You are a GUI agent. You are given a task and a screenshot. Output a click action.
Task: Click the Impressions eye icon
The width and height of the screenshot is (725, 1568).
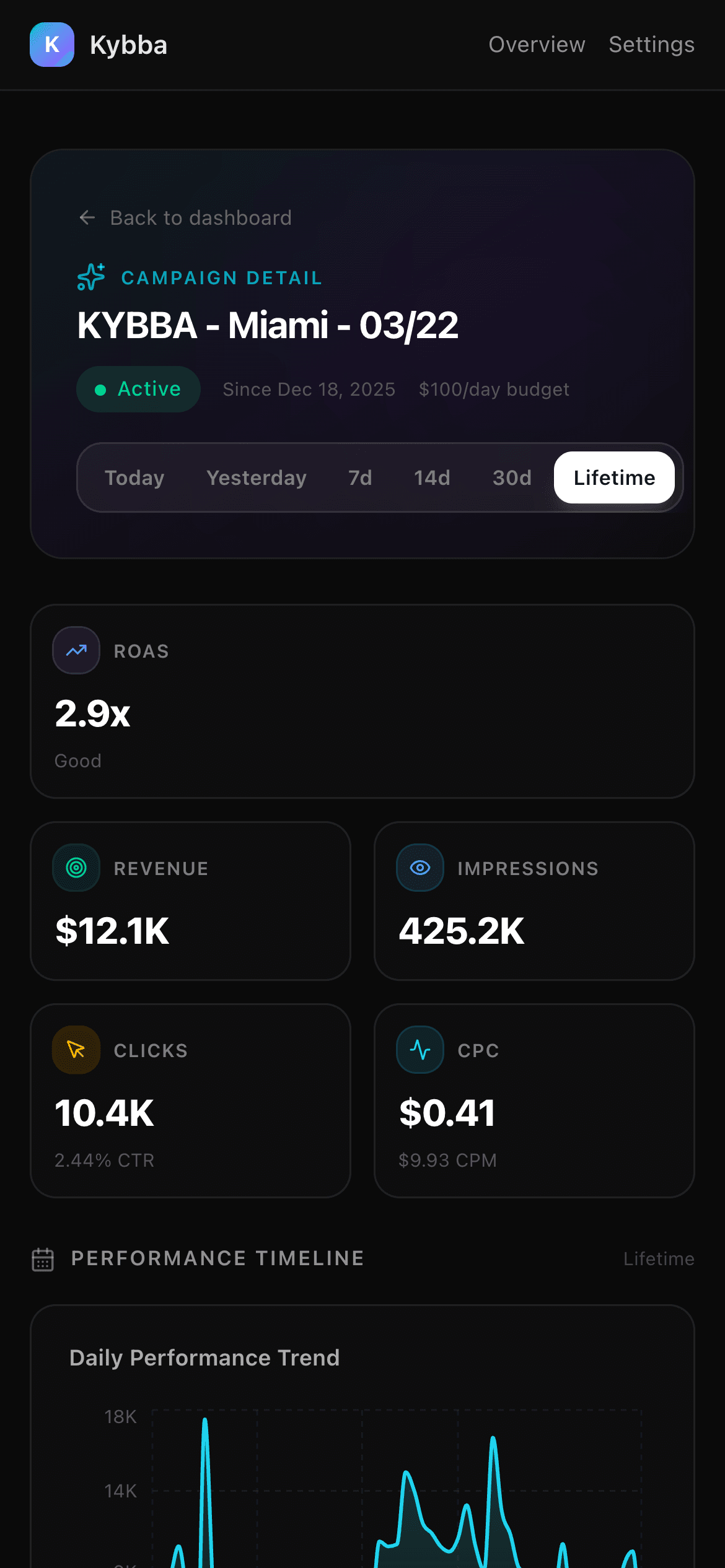[x=420, y=868]
